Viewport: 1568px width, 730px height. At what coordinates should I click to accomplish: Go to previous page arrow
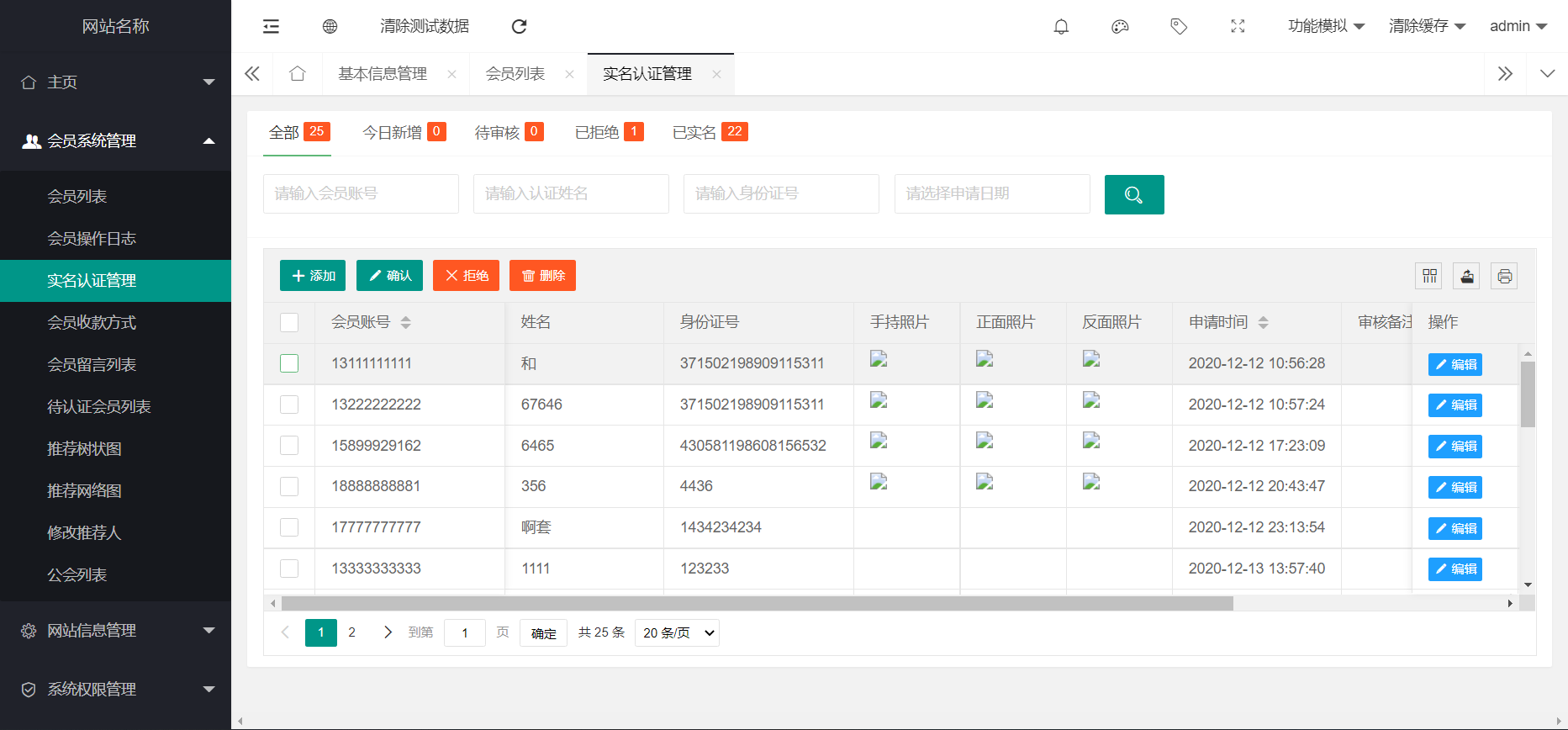pyautogui.click(x=285, y=632)
